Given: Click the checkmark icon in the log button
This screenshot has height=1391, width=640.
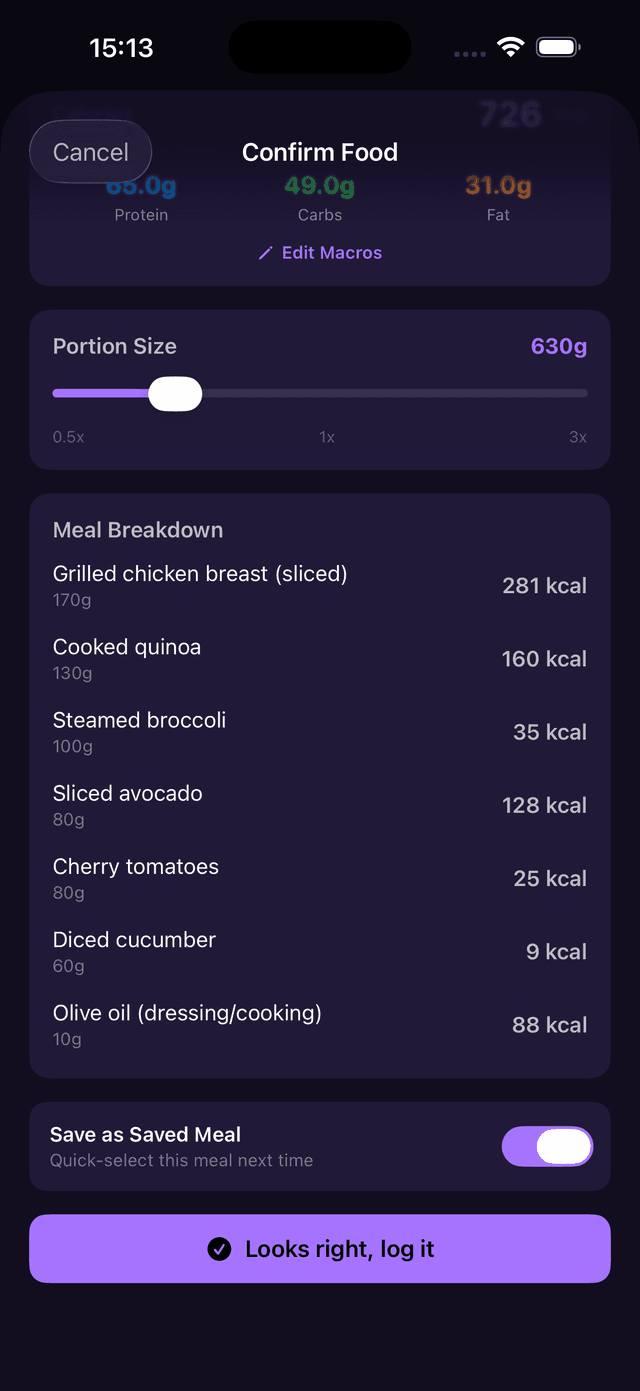Looking at the screenshot, I should pos(219,1248).
